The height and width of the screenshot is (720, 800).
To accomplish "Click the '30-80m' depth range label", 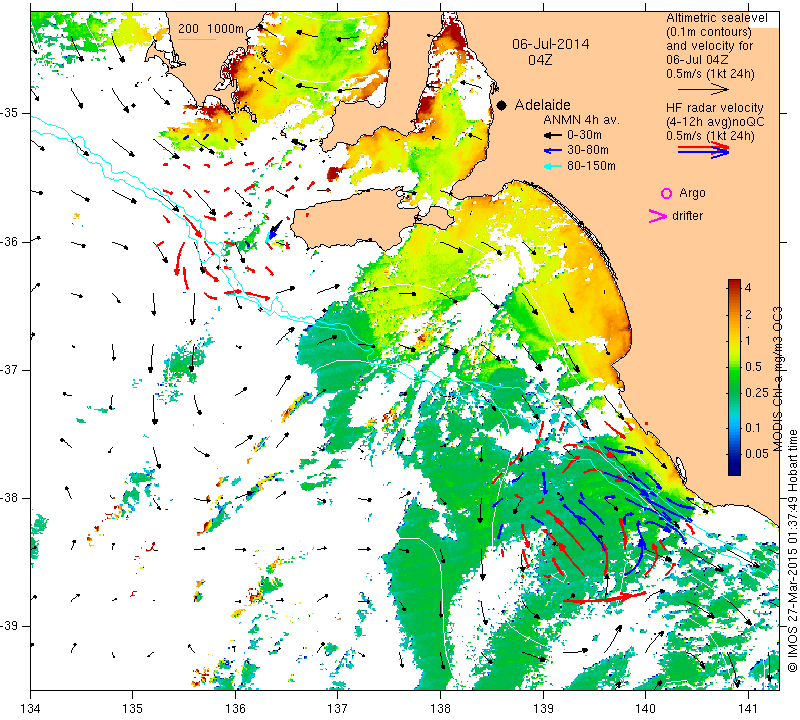I will click(x=588, y=151).
